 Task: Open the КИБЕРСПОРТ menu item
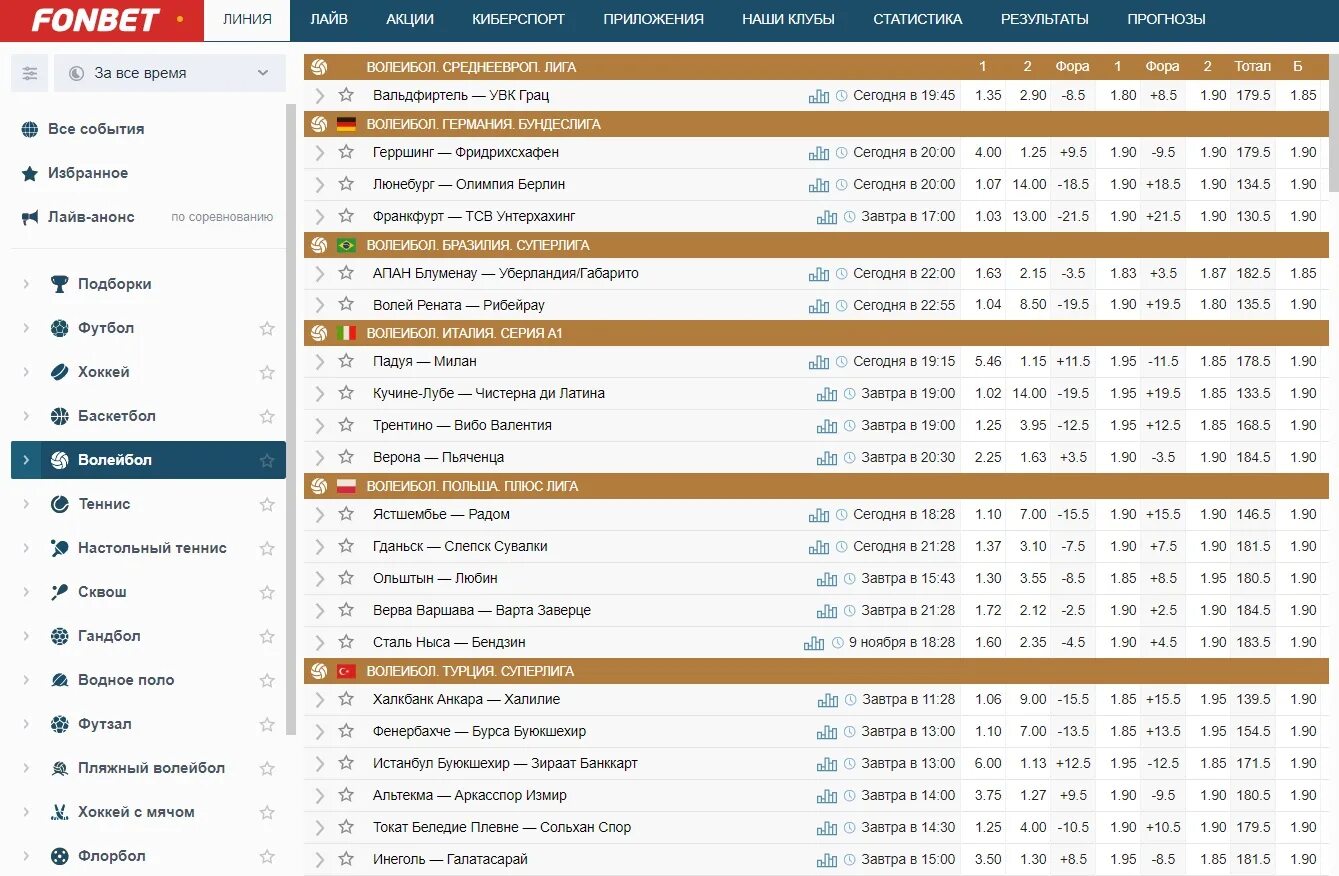518,19
